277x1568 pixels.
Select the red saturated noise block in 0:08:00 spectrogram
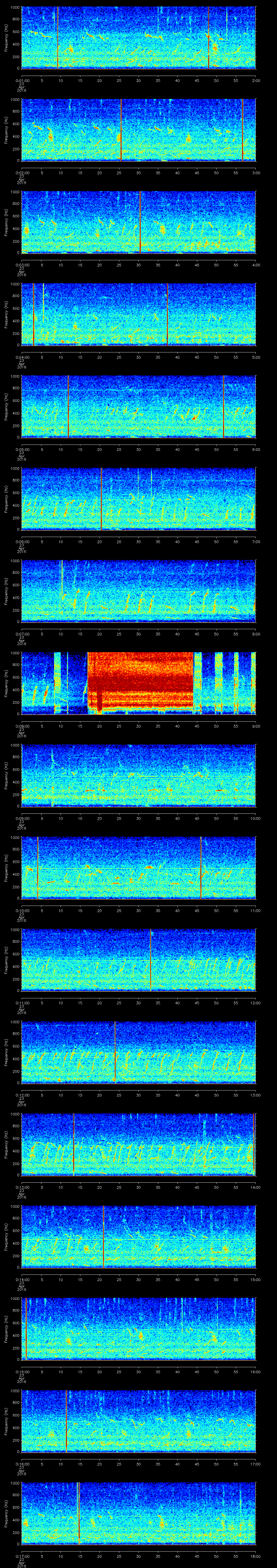pyautogui.click(x=141, y=682)
